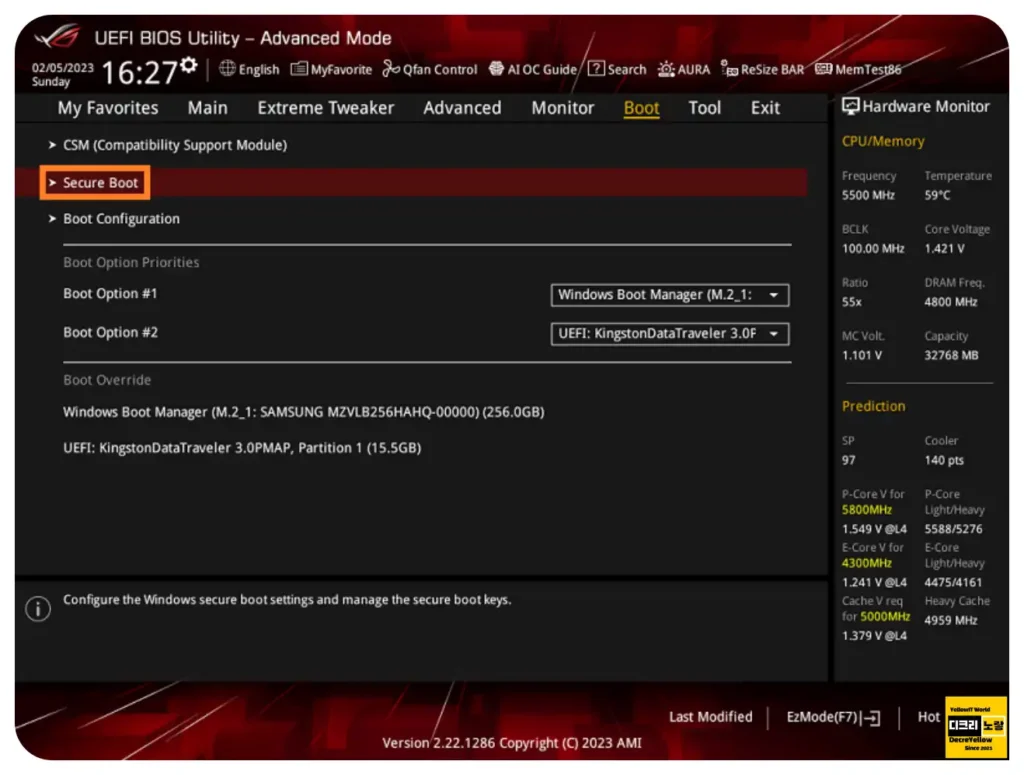Click the English language globe icon
This screenshot has height=775, width=1024.
click(x=227, y=69)
